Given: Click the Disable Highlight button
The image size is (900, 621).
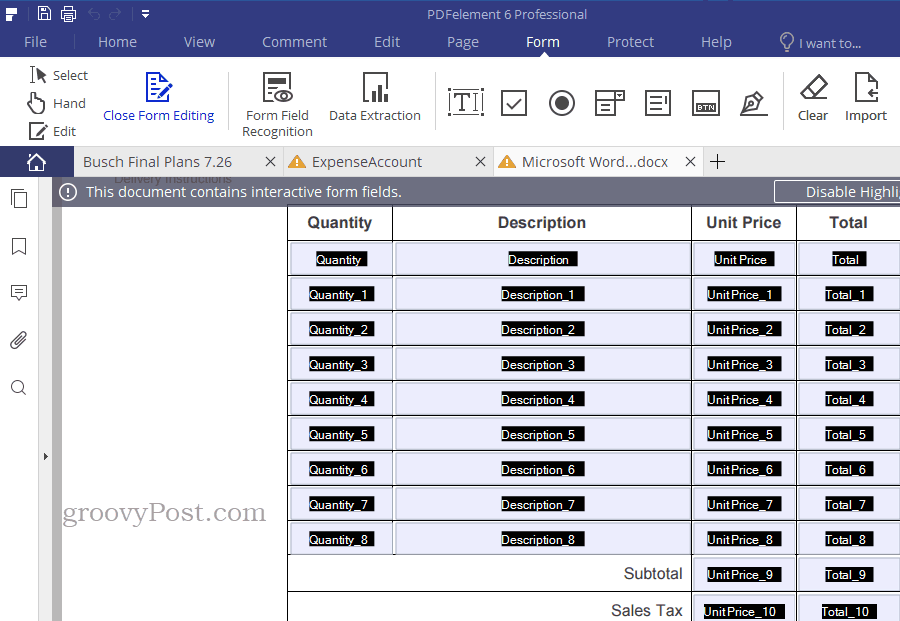Looking at the screenshot, I should (837, 192).
